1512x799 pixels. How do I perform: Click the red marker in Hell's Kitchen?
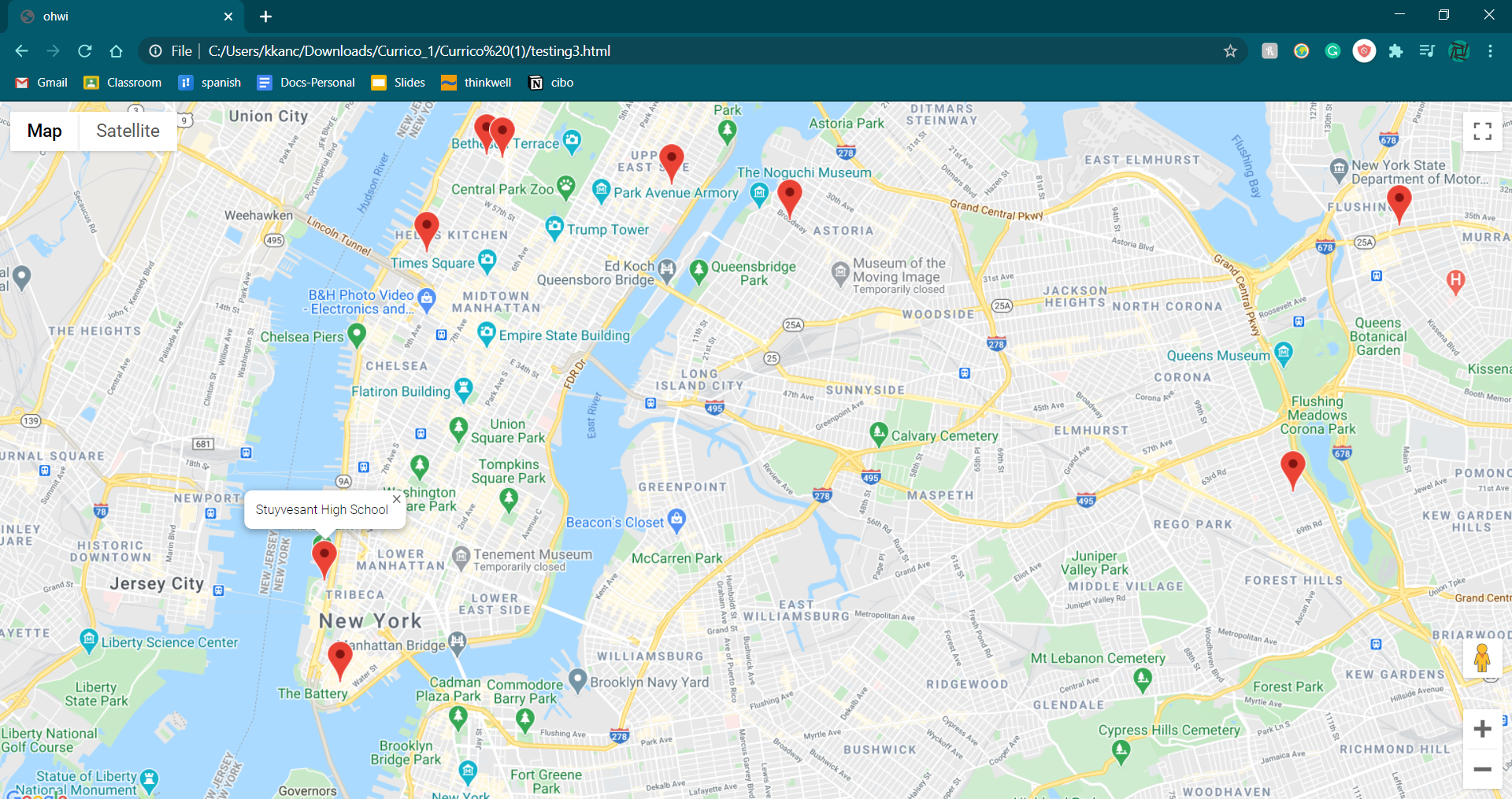click(427, 231)
